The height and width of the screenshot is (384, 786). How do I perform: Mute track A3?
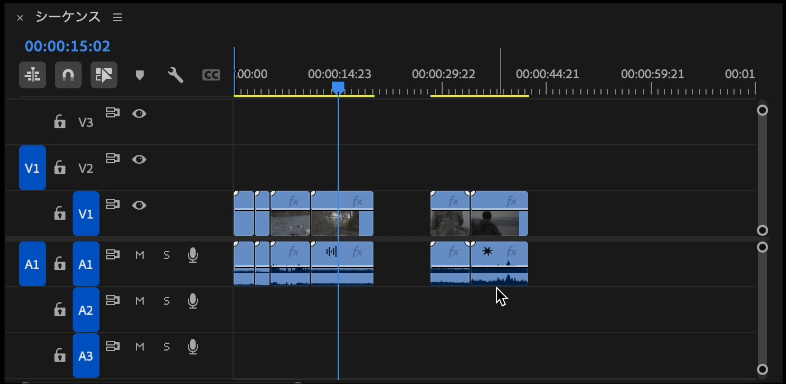point(140,347)
